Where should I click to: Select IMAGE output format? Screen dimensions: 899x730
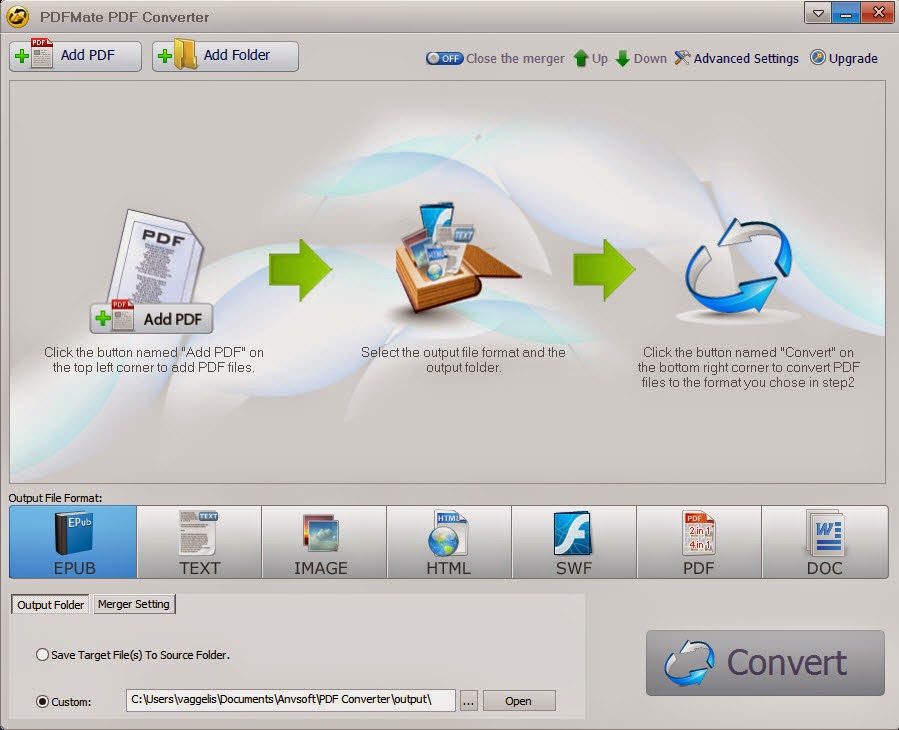[324, 542]
